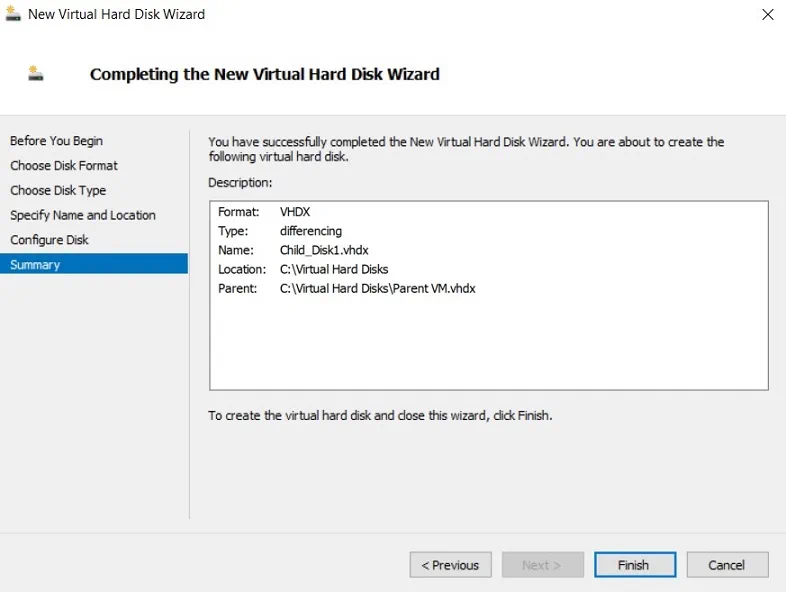This screenshot has height=592, width=786.
Task: Cancel the wizard
Action: click(727, 565)
